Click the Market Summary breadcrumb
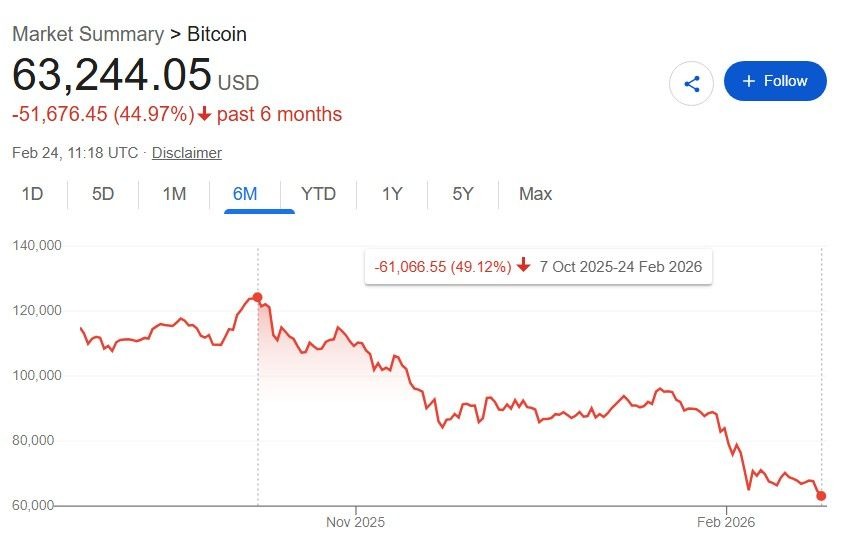The width and height of the screenshot is (853, 542). click(x=87, y=34)
